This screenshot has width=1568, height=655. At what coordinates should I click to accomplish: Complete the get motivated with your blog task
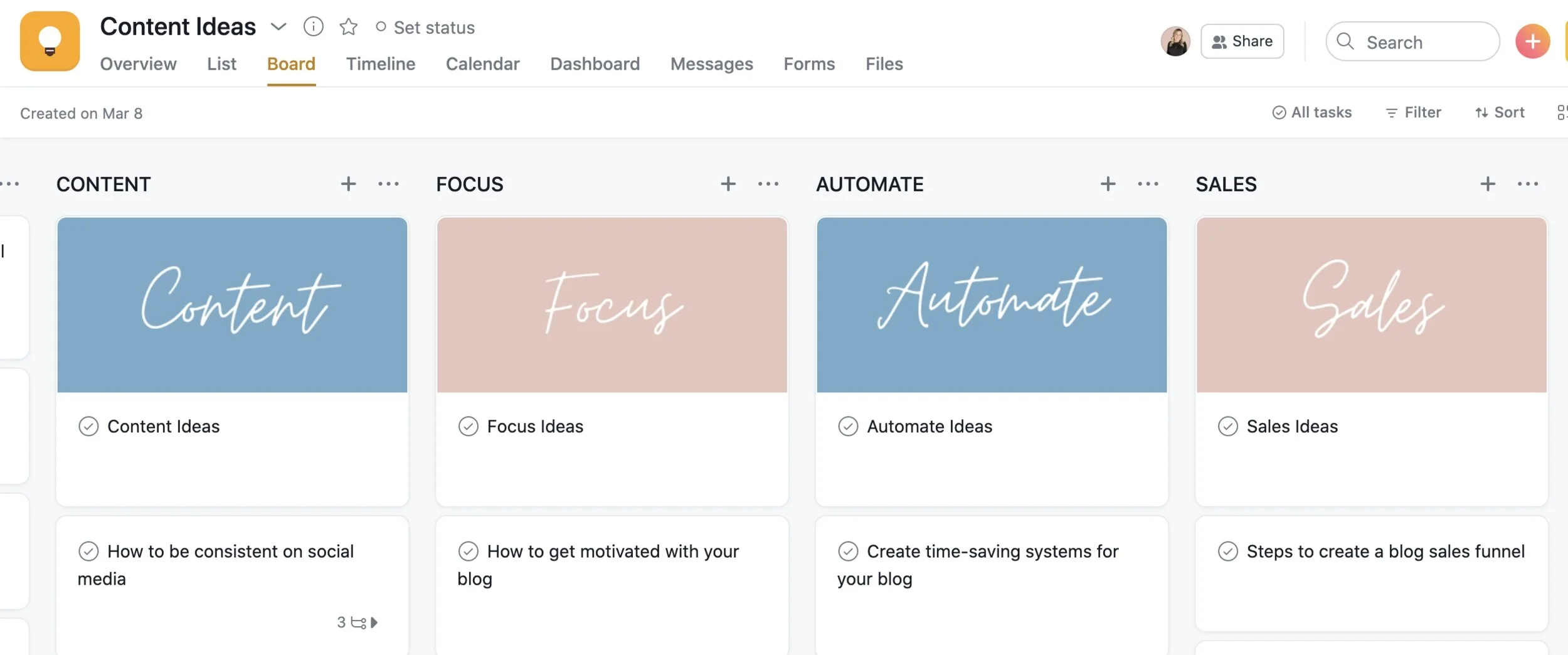point(468,551)
